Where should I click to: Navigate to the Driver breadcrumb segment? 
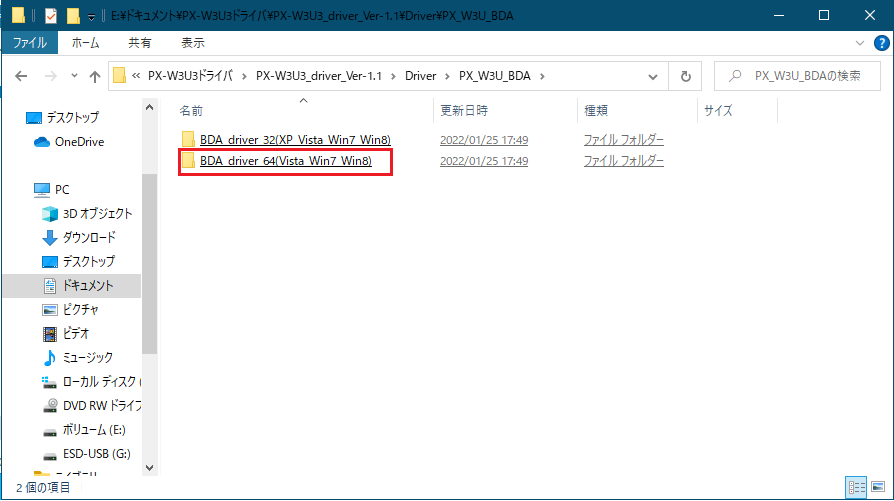pos(421,77)
